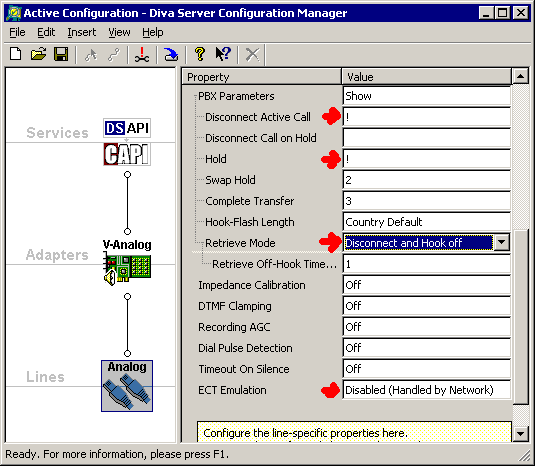
Task: Click the Property column header
Action: pos(262,77)
